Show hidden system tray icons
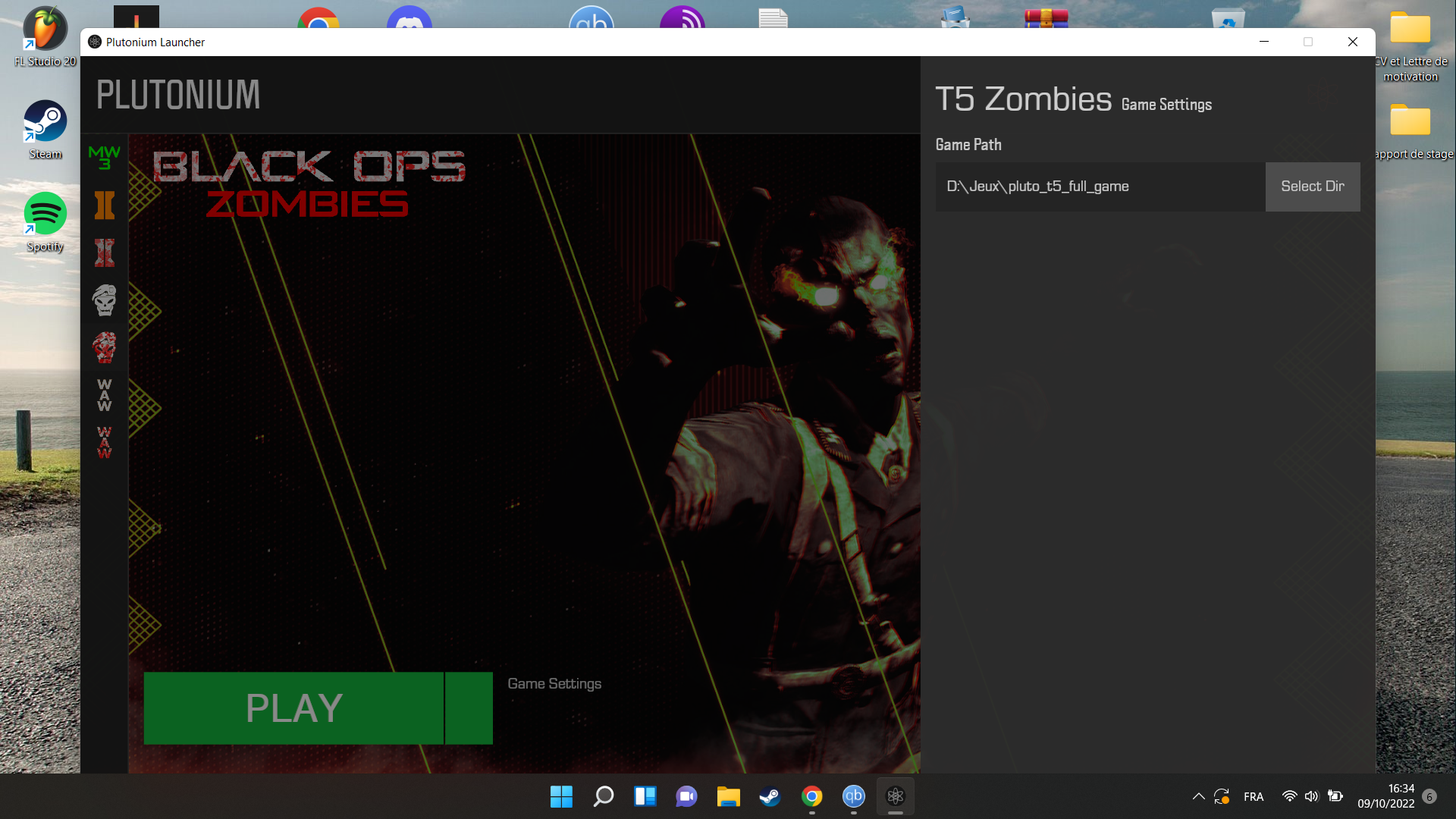The width and height of the screenshot is (1456, 819). pyautogui.click(x=1198, y=796)
